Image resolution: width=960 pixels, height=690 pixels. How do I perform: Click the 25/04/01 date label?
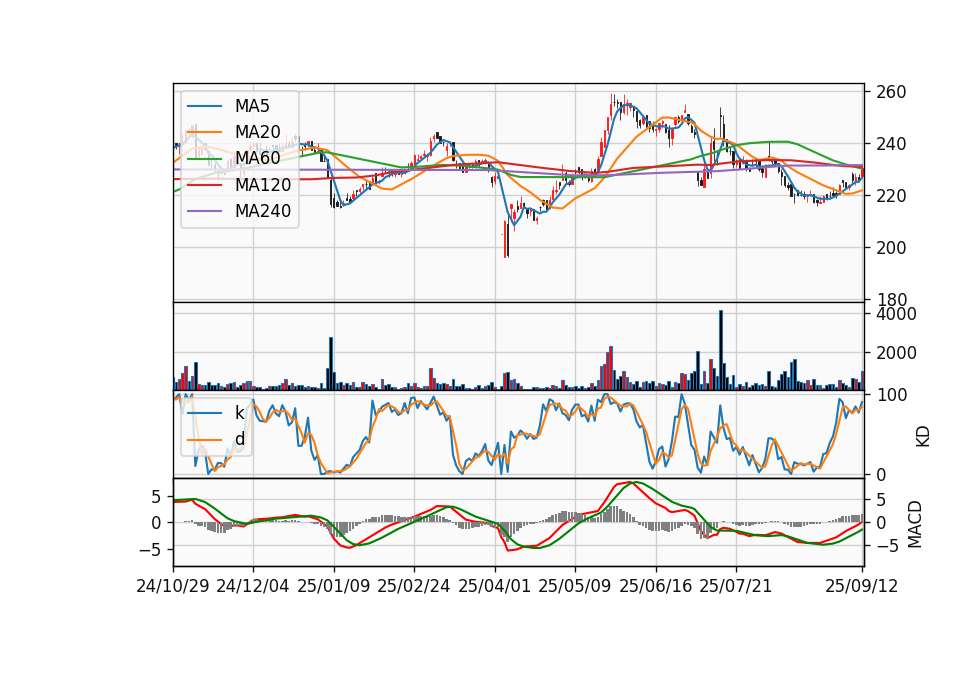point(494,586)
